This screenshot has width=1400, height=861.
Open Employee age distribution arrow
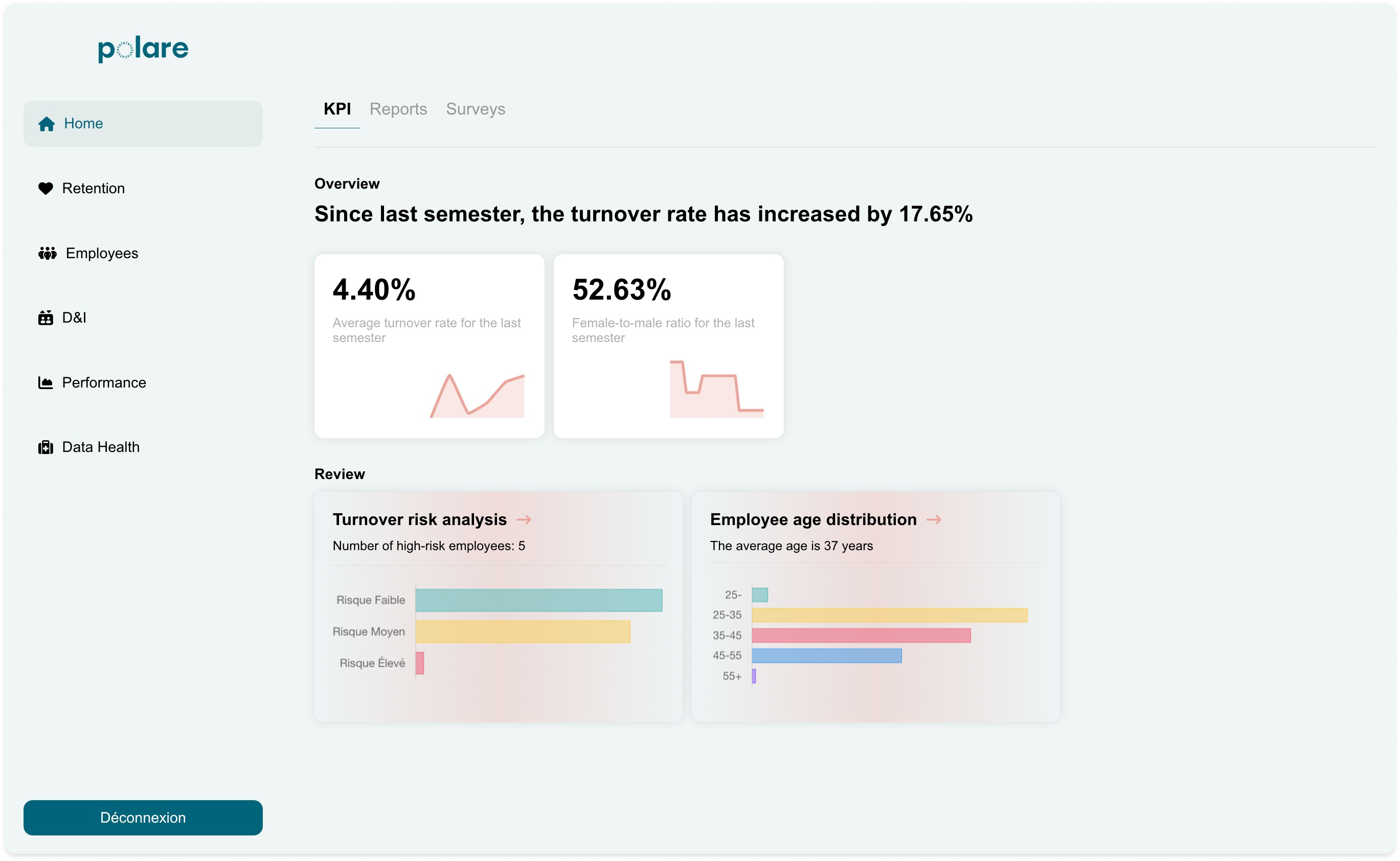(934, 519)
